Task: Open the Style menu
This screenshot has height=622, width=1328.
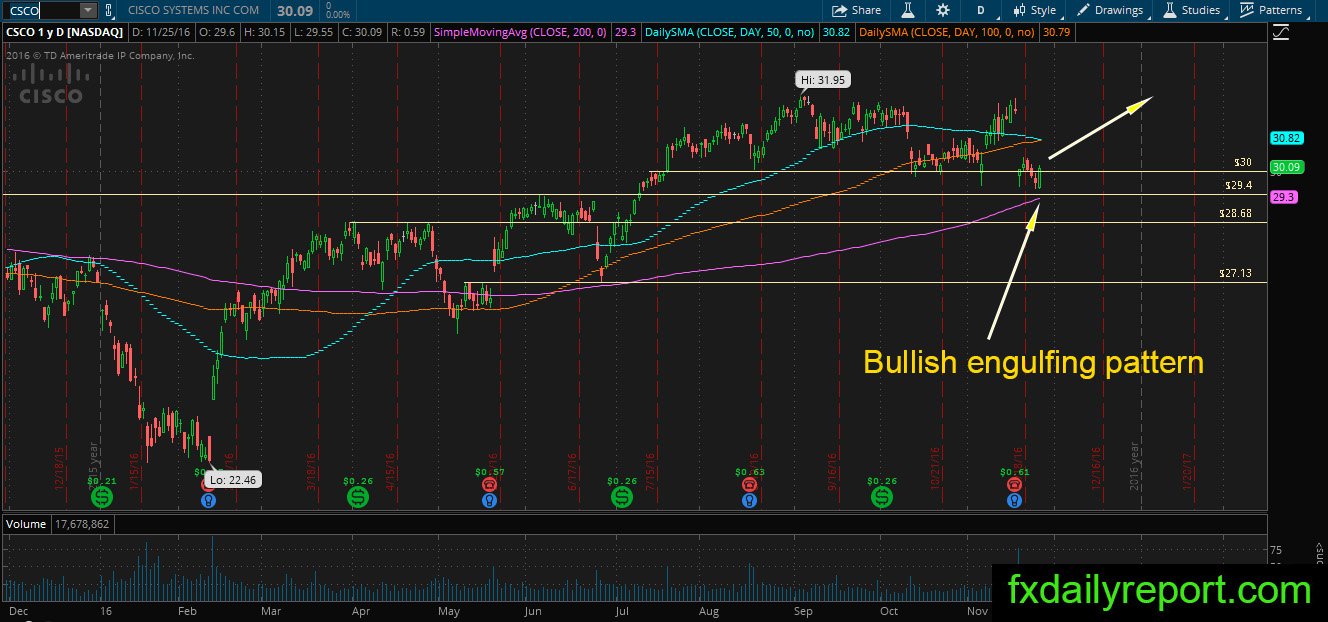Action: (1035, 10)
